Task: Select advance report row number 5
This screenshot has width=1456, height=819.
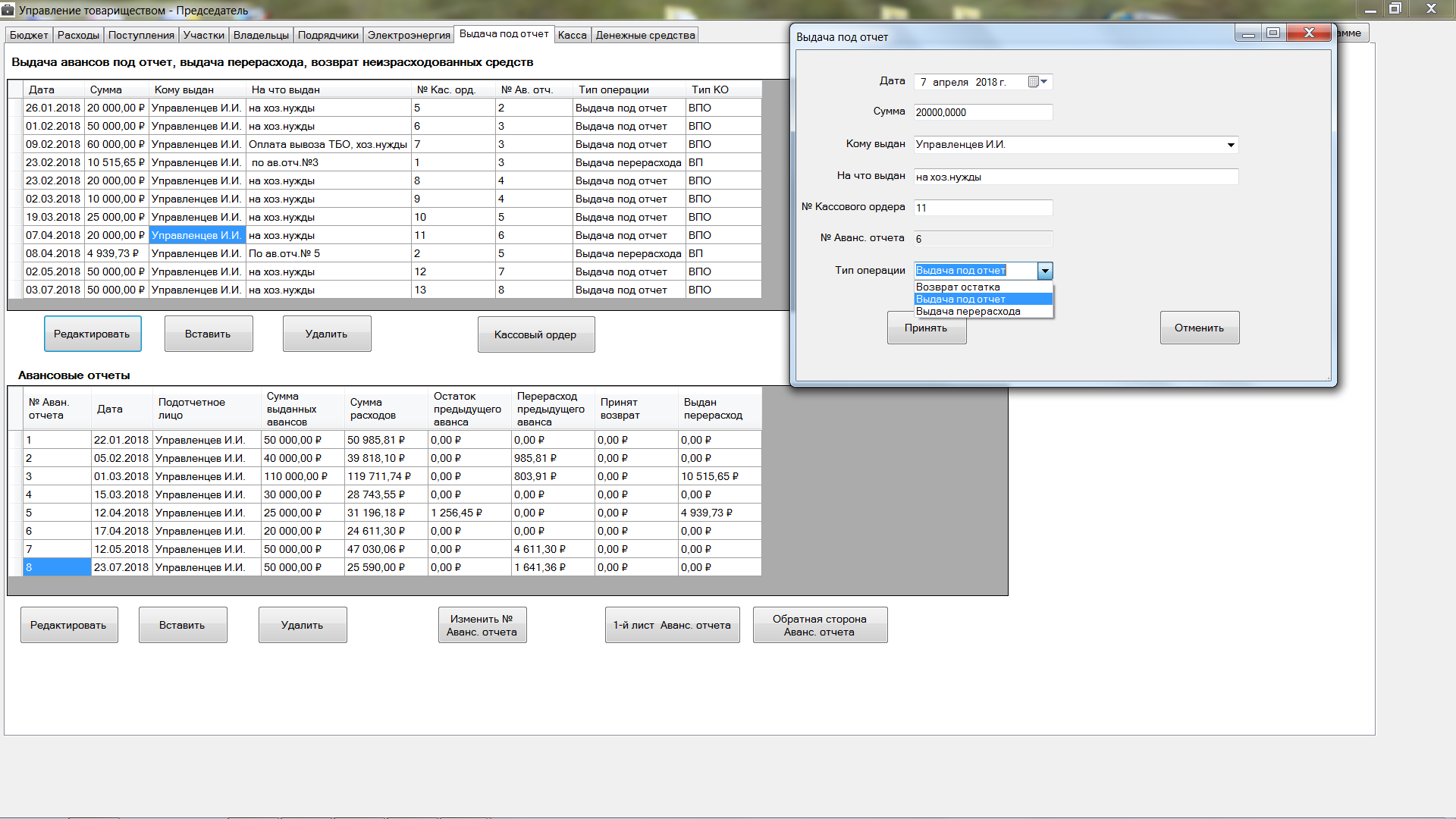Action: (57, 513)
